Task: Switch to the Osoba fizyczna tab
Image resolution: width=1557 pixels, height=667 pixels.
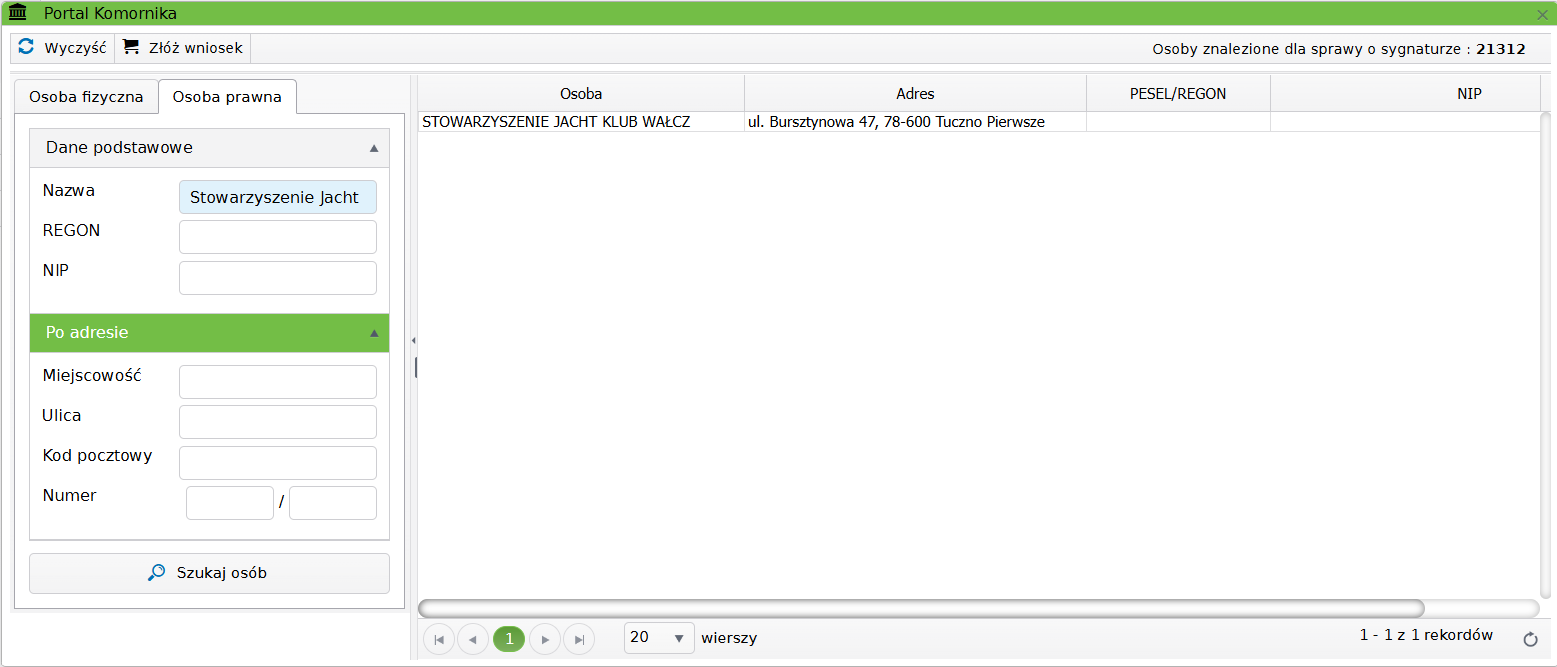Action: point(86,97)
